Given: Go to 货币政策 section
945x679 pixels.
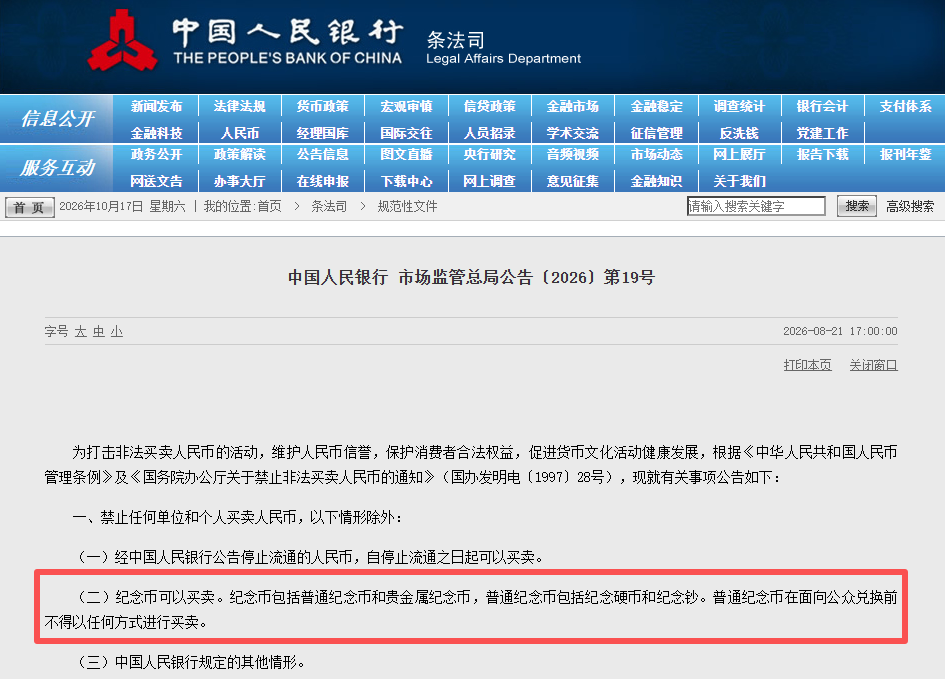Looking at the screenshot, I should [322, 107].
